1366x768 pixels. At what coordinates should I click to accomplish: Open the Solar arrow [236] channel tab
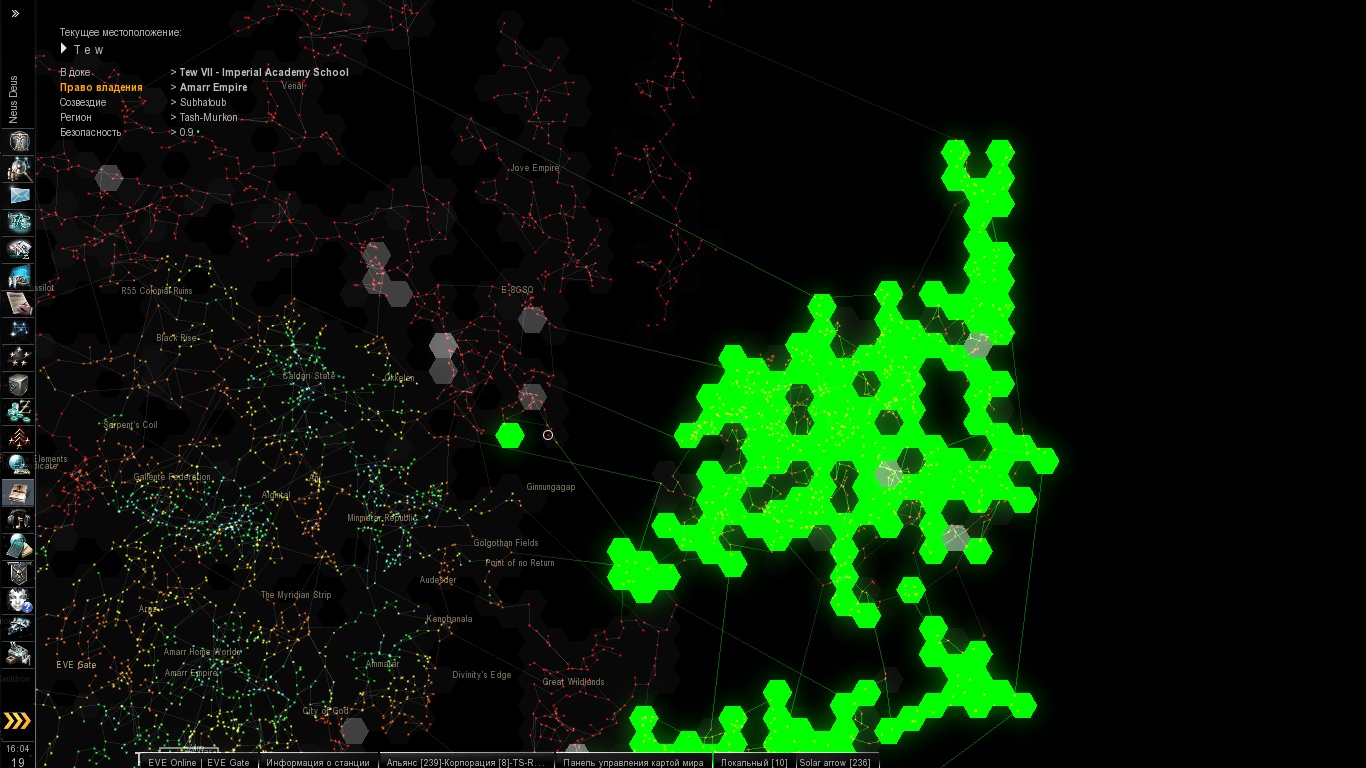[x=835, y=762]
